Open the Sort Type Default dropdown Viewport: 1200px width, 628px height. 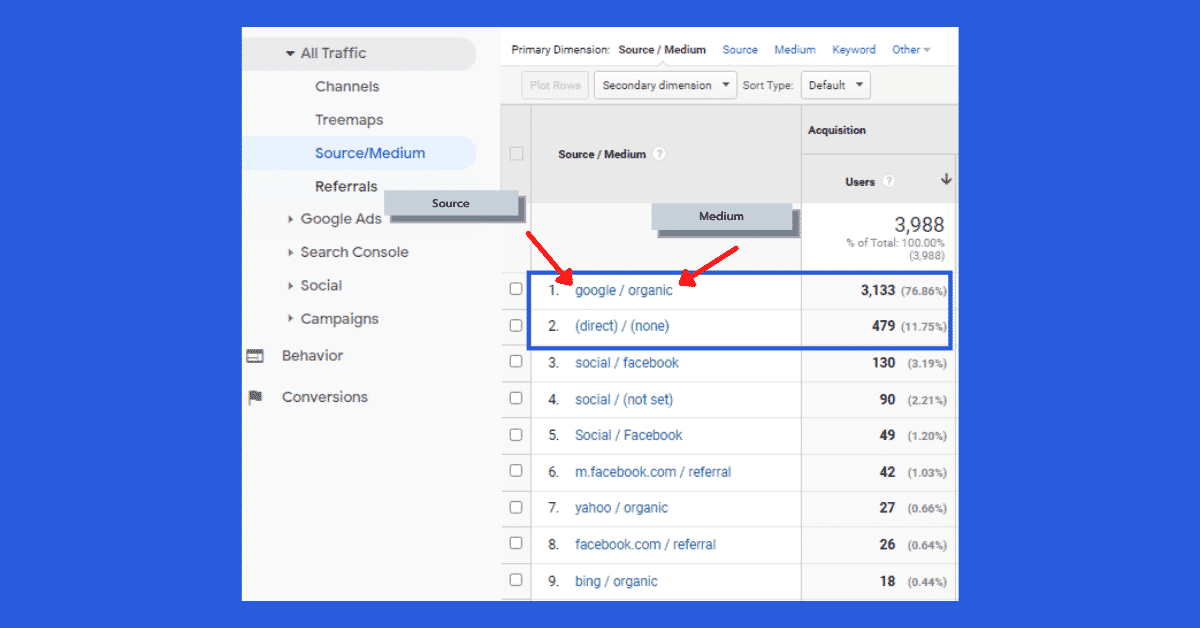[x=835, y=85]
